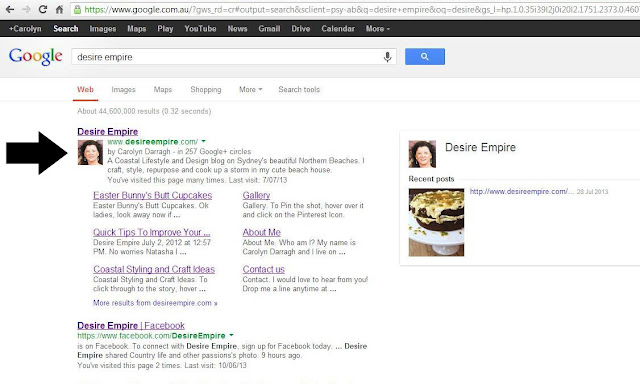This screenshot has height=384, width=640.
Task: Reload the page with the refresh icon
Action: (42, 9)
